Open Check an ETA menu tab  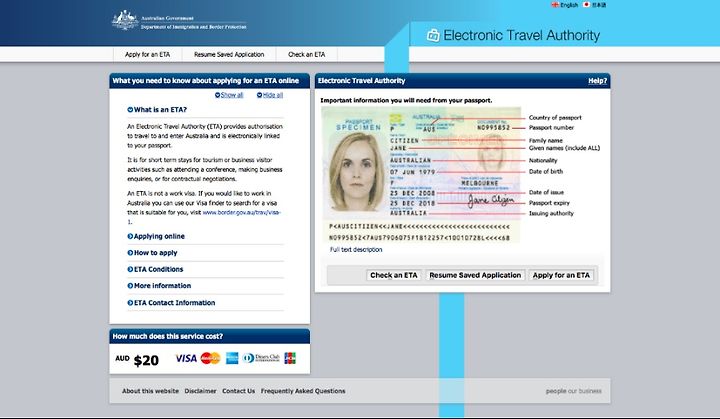(x=306, y=54)
